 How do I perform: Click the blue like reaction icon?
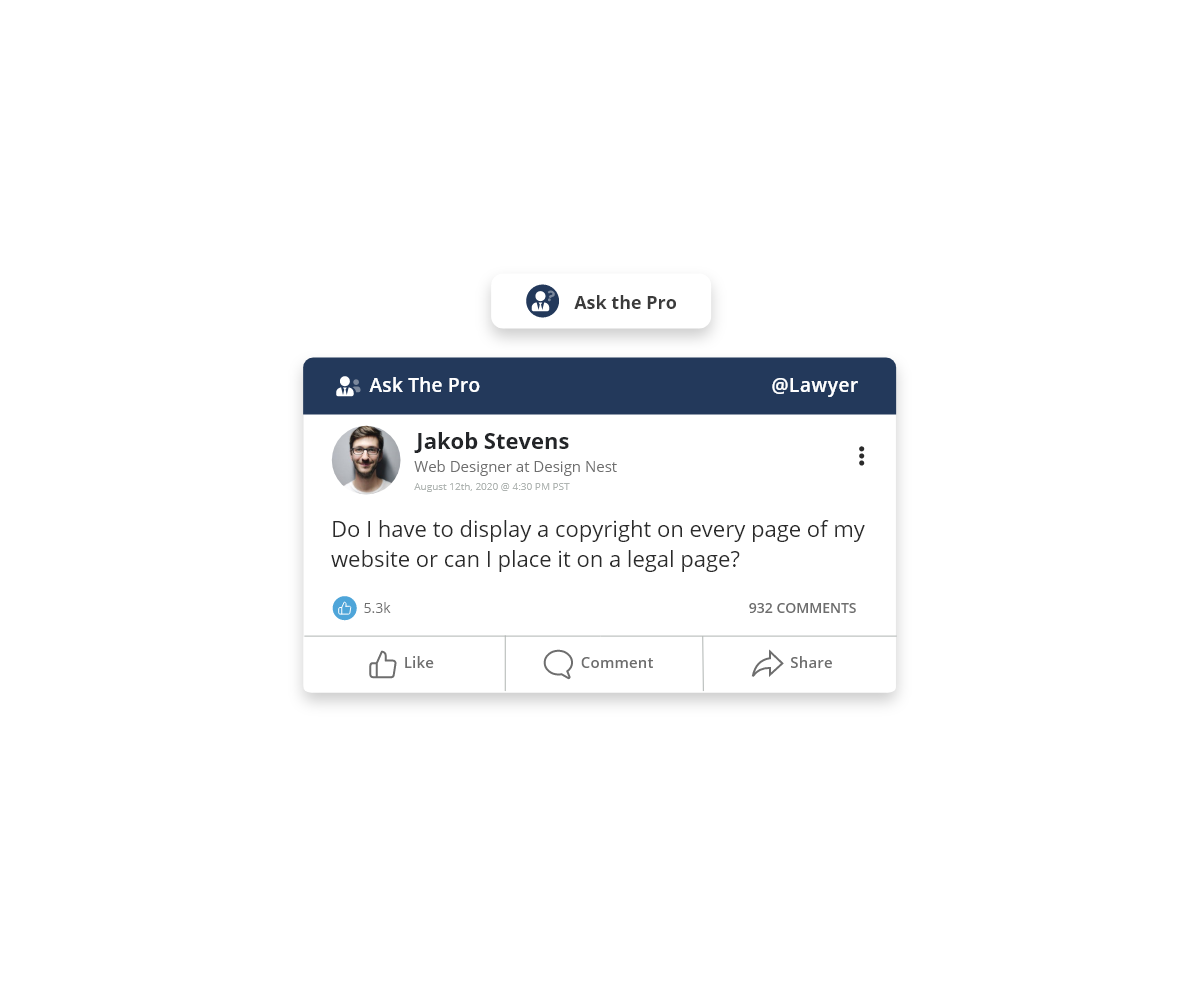pos(344,608)
